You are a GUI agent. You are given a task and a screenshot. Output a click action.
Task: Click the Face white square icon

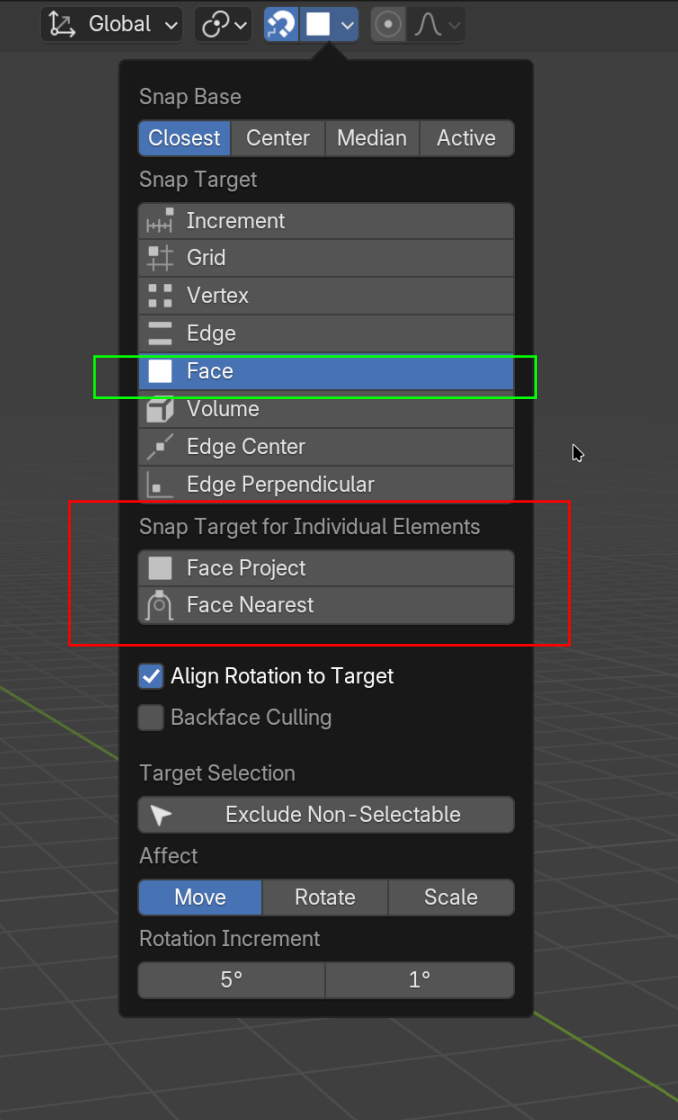pyautogui.click(x=160, y=371)
